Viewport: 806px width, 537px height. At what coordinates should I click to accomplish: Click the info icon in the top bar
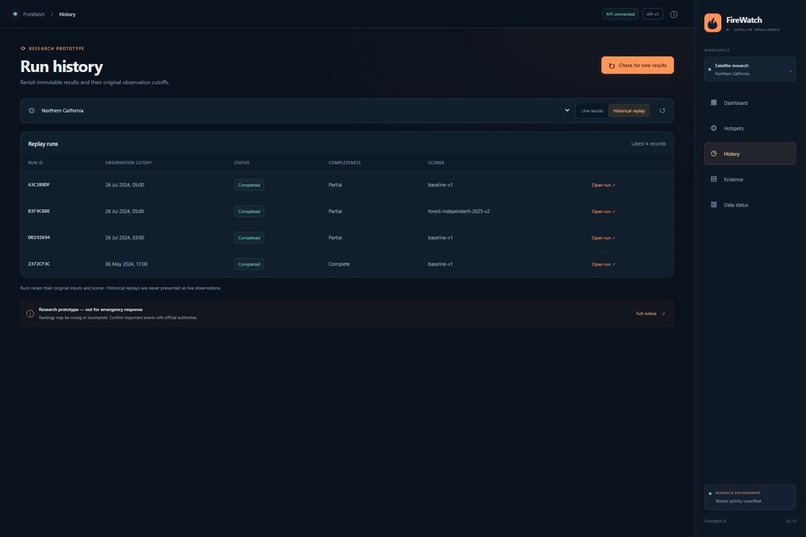tap(673, 14)
